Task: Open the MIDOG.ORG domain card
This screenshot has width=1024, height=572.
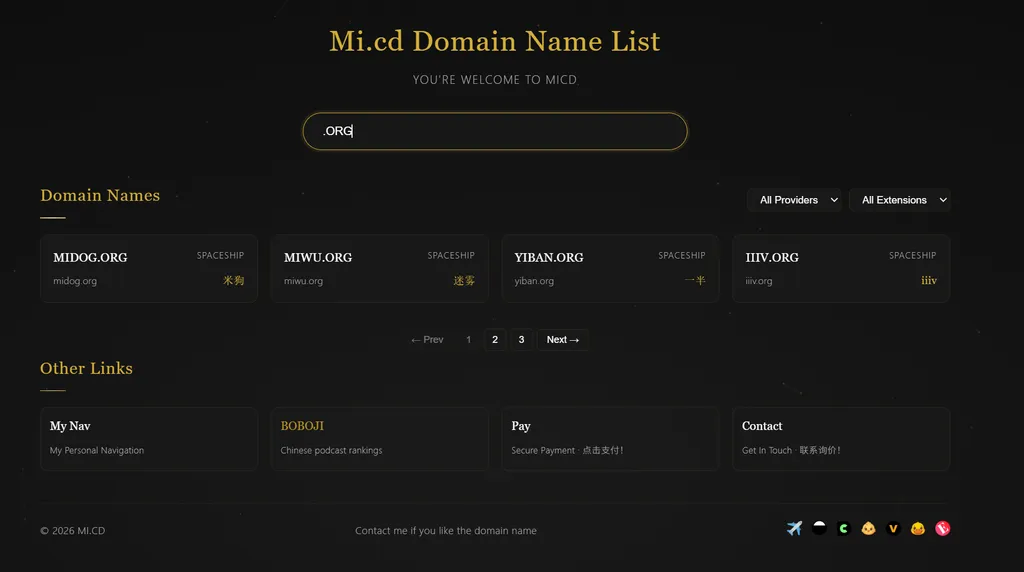Action: tap(148, 268)
